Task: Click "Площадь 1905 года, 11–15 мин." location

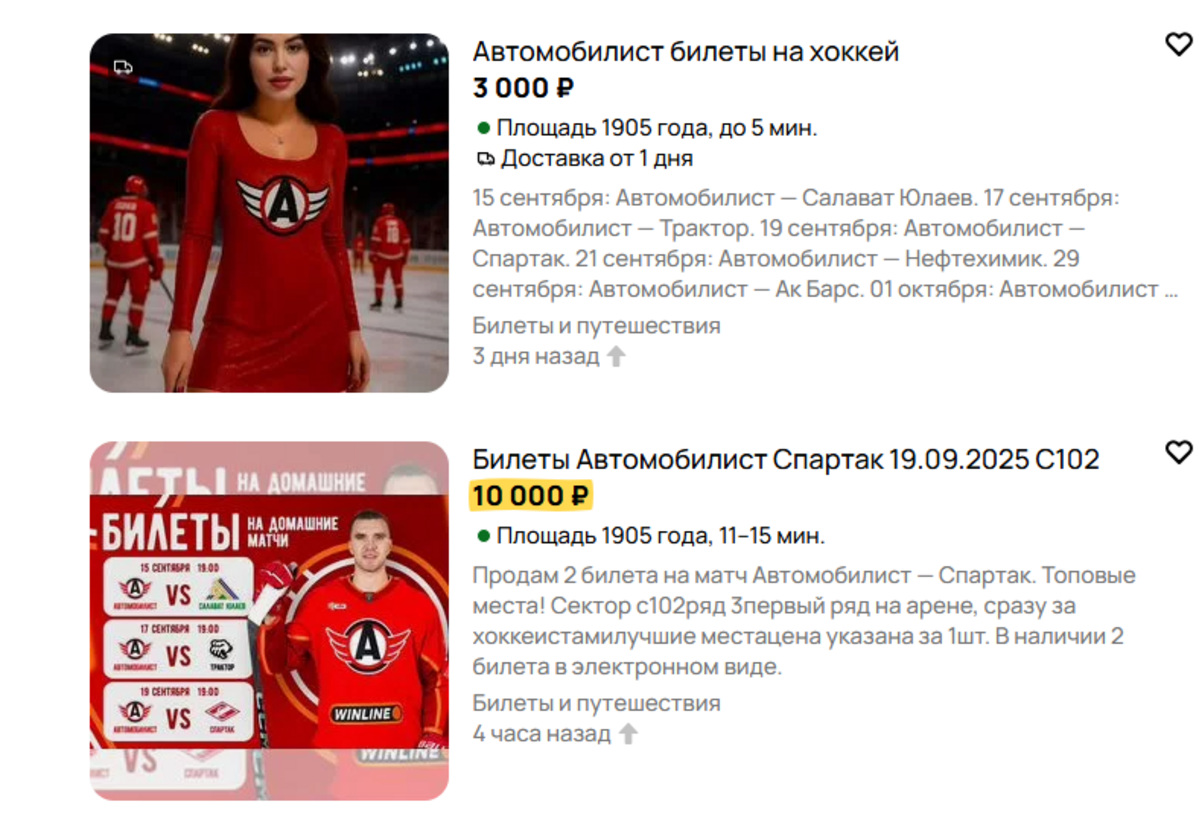Action: pyautogui.click(x=661, y=536)
